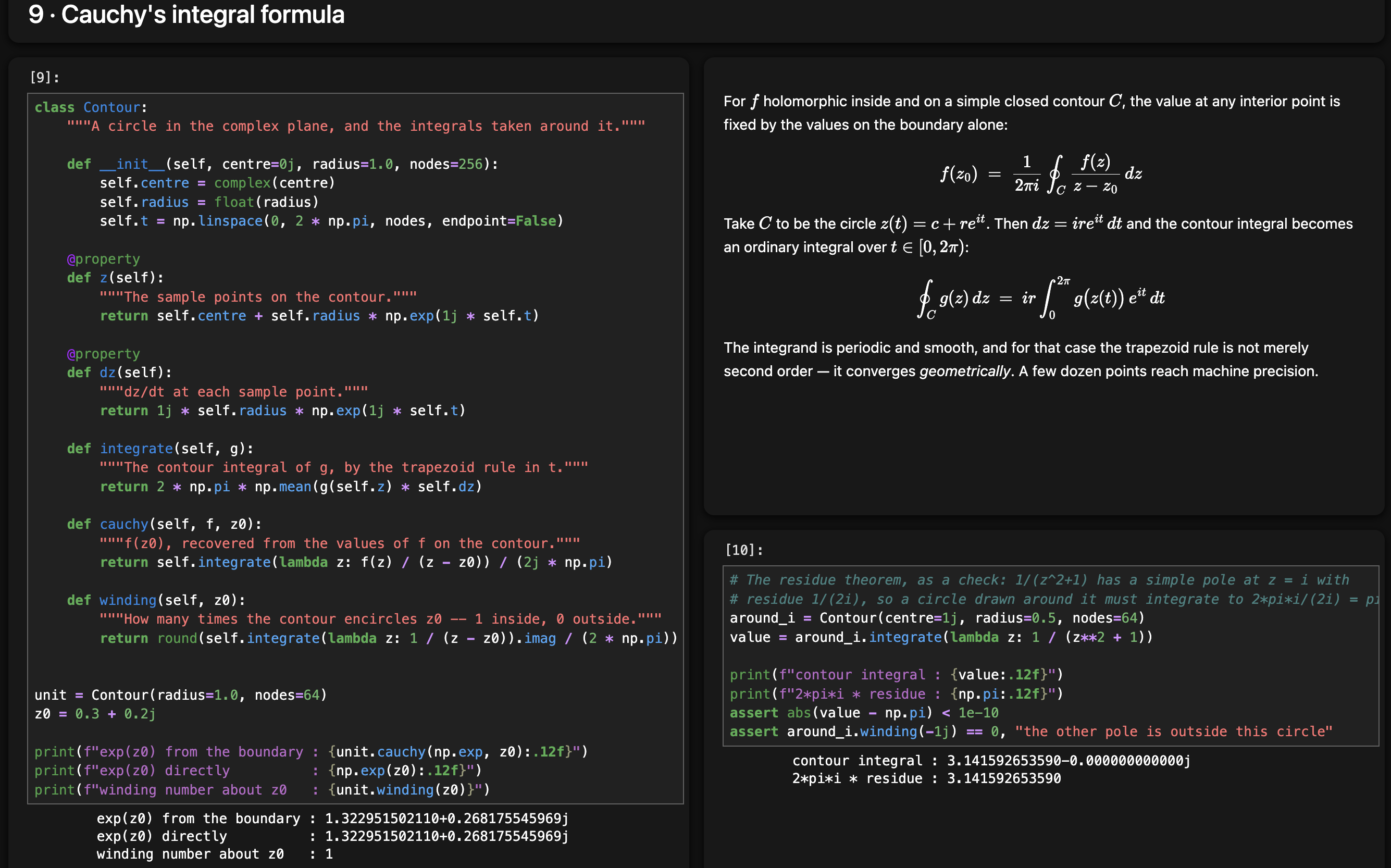Click the [10]: cell prompt label
1391x868 pixels.
coord(744,550)
